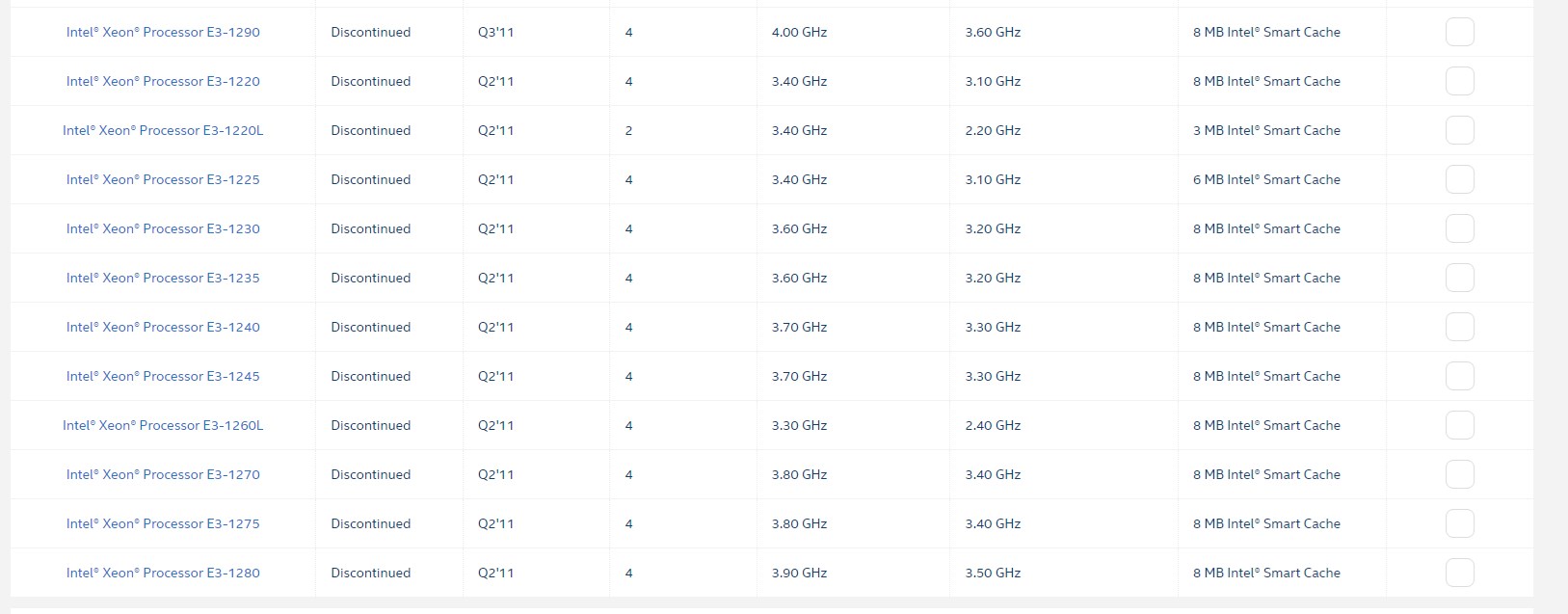Open the Xeon E3-1220 product page
Image resolution: width=1568 pixels, height=614 pixels.
click(163, 81)
